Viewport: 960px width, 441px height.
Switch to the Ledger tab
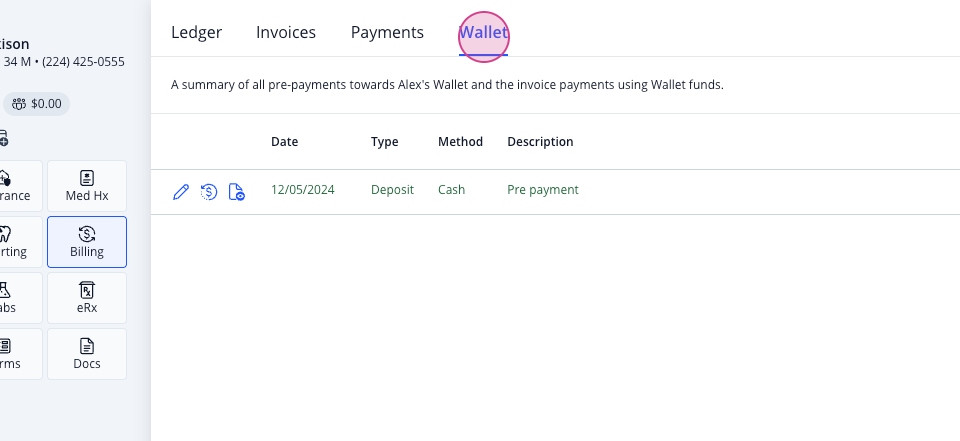point(197,32)
